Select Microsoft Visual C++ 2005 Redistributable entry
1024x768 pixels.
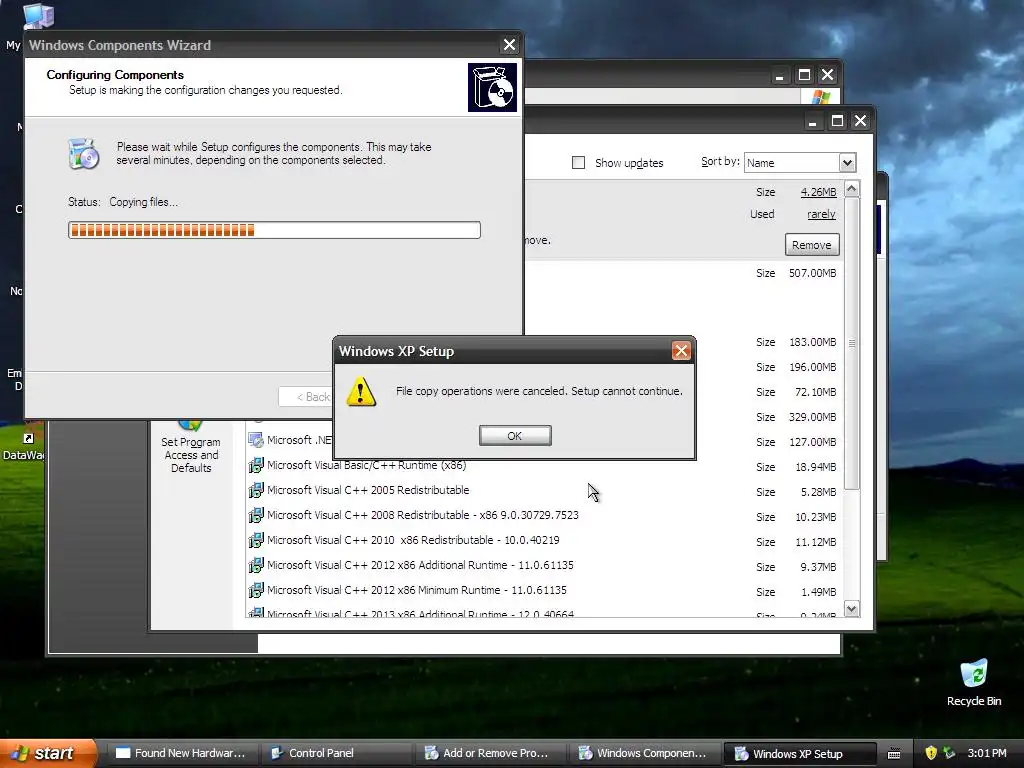(368, 490)
